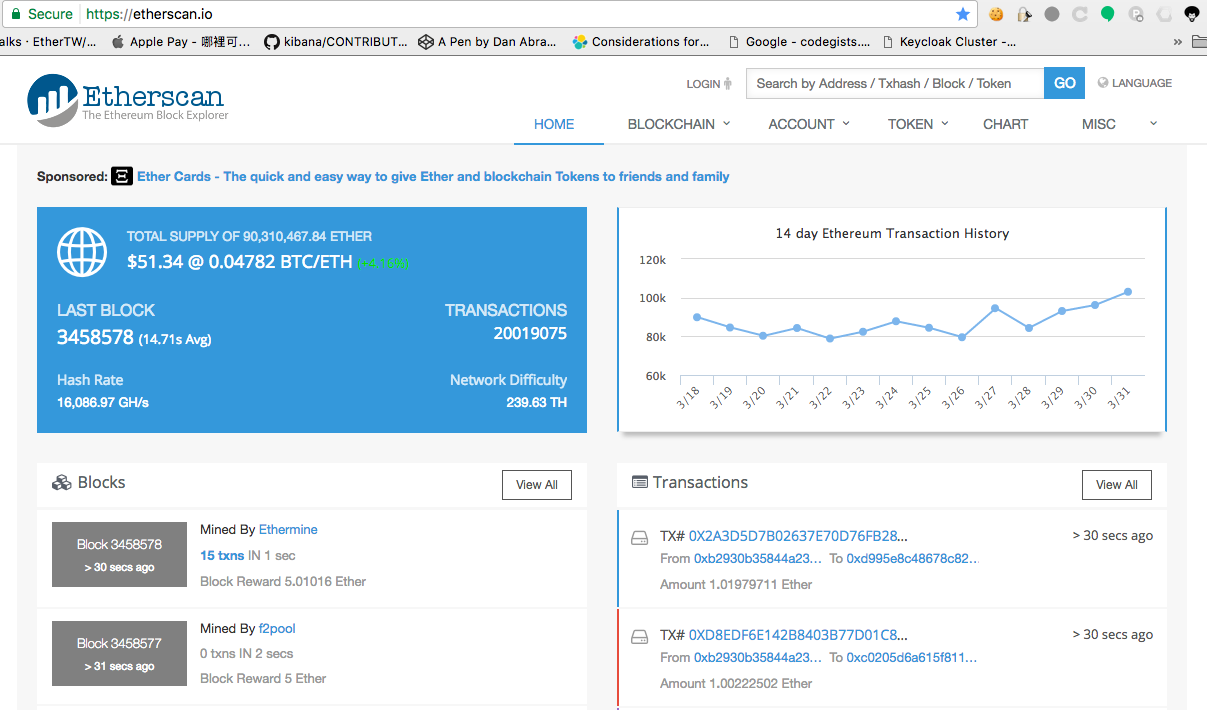Click the 3/18 data point on chart
The height and width of the screenshot is (710, 1207).
(697, 317)
